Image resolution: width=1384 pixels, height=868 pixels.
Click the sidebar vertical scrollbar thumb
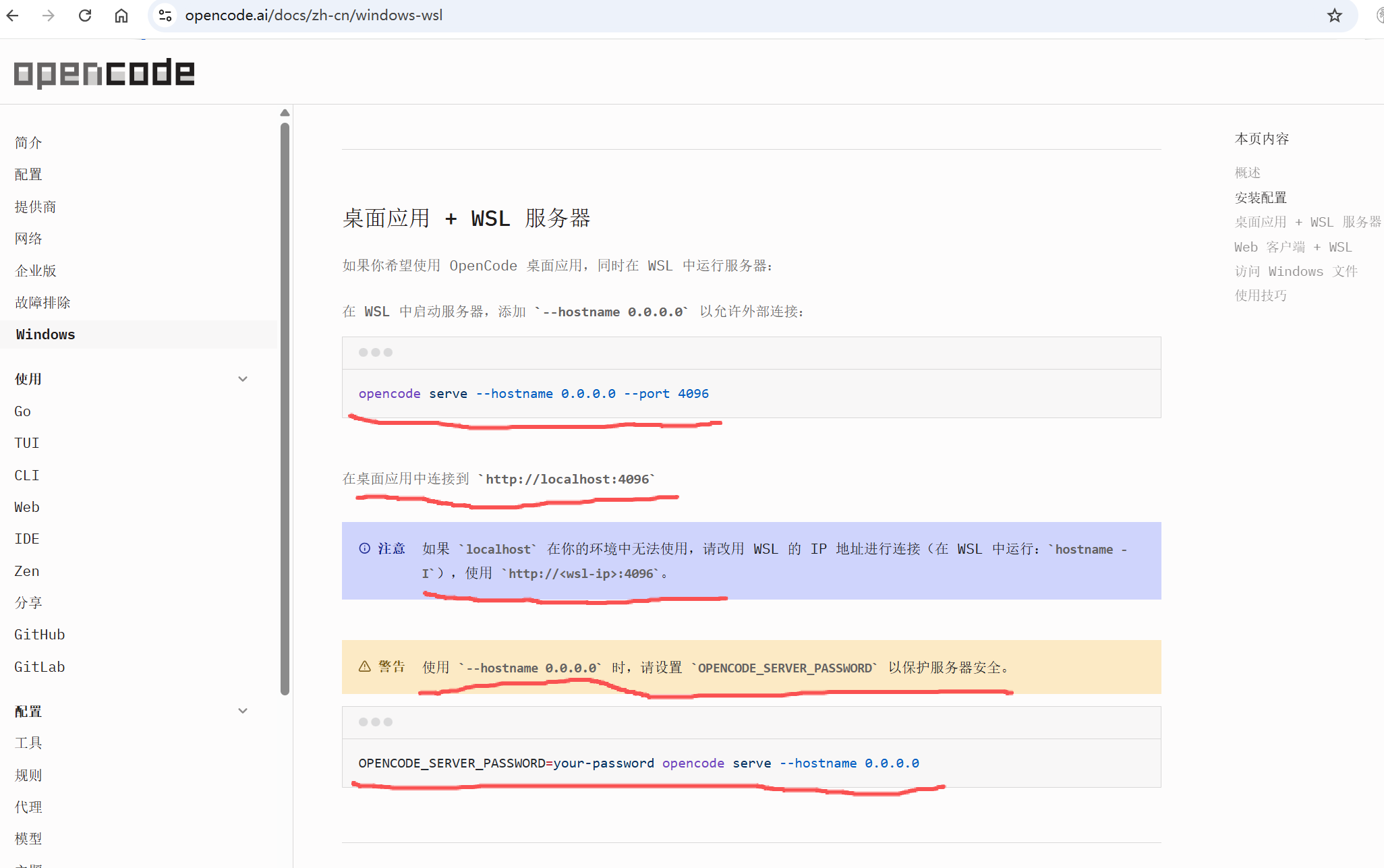tap(285, 408)
